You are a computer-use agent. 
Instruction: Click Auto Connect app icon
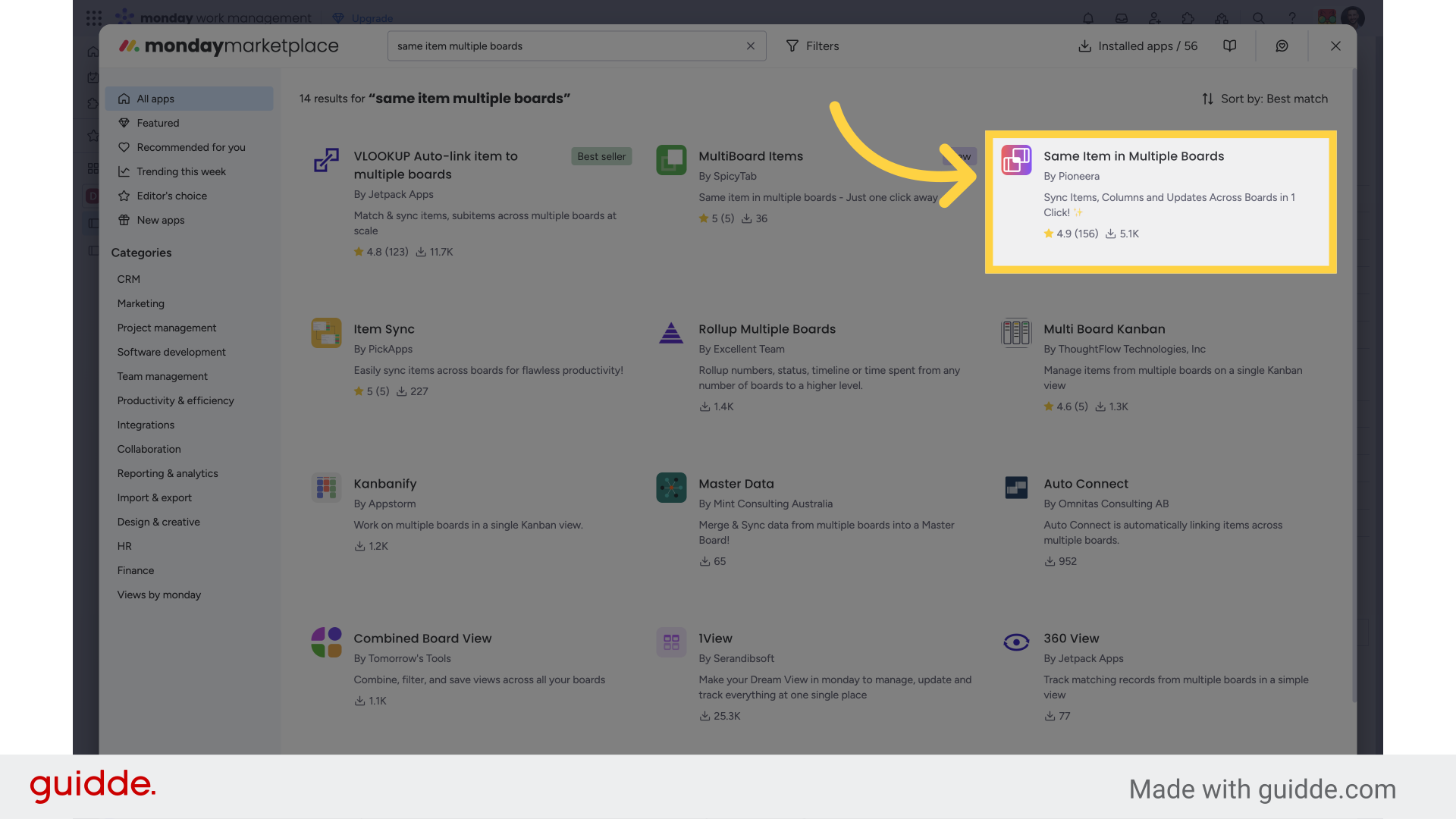point(1016,488)
